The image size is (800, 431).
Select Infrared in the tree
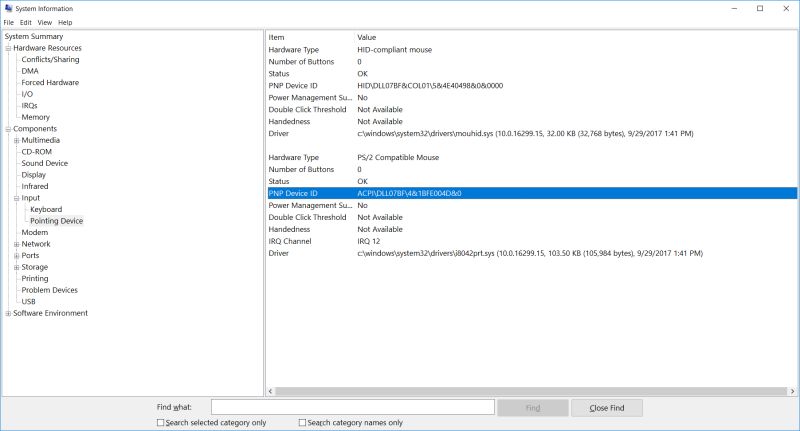click(x=35, y=187)
